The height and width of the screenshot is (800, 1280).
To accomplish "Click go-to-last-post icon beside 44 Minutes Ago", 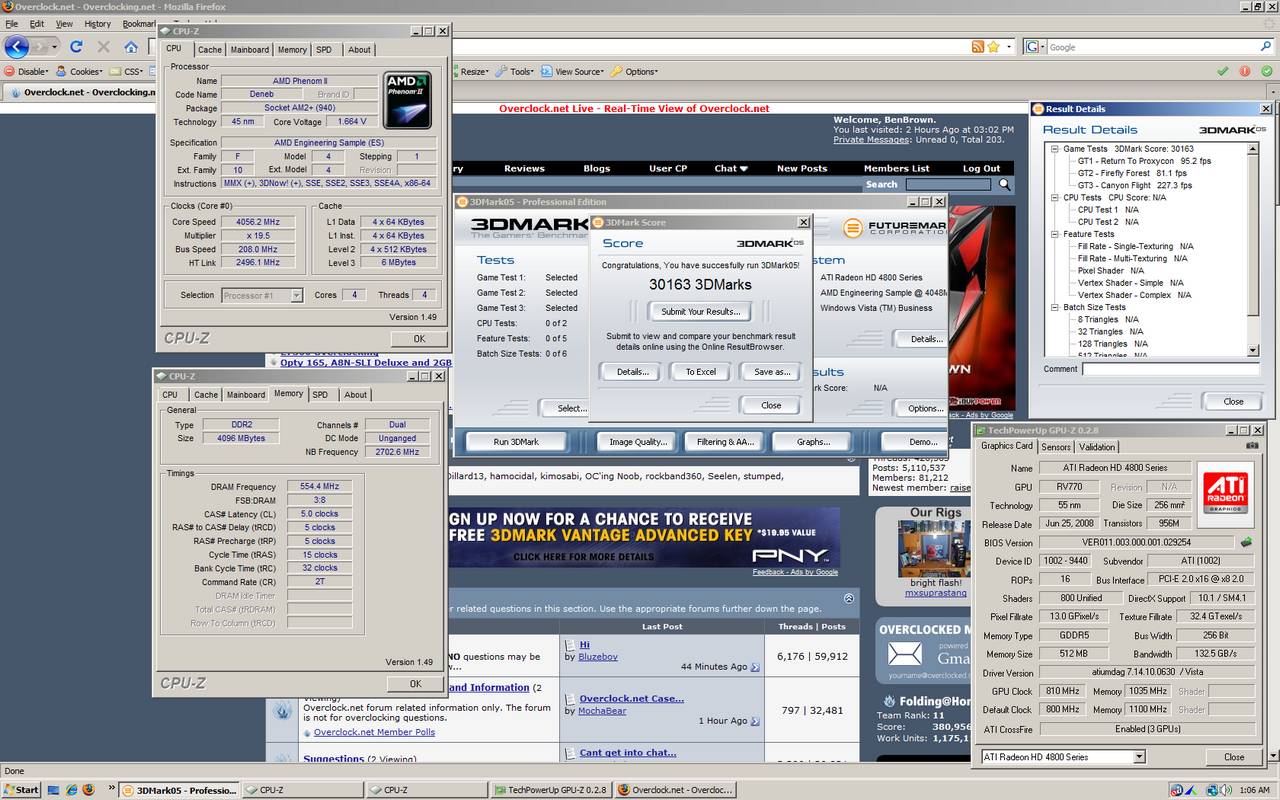I will click(x=755, y=667).
